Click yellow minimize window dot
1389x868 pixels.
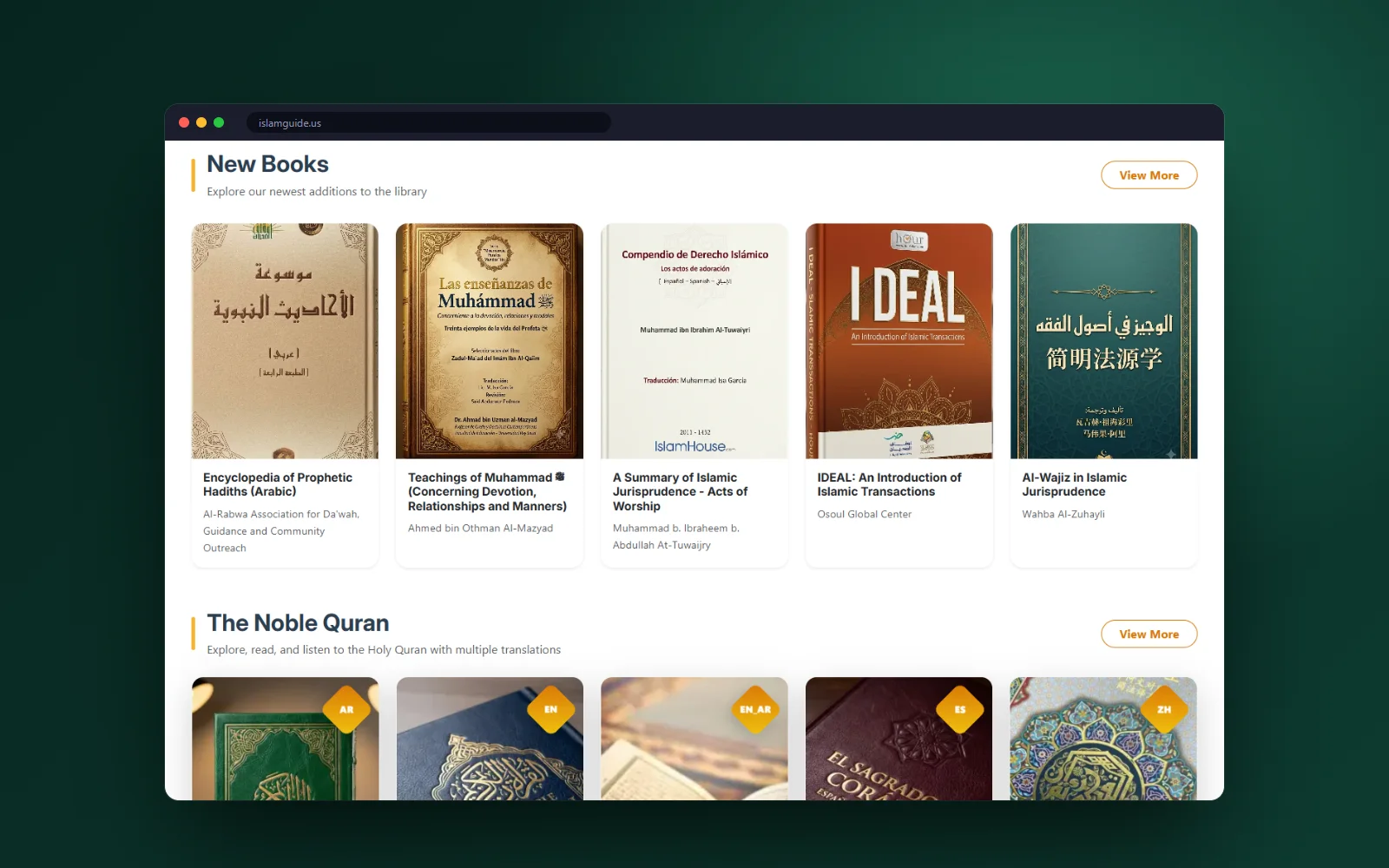[x=201, y=122]
